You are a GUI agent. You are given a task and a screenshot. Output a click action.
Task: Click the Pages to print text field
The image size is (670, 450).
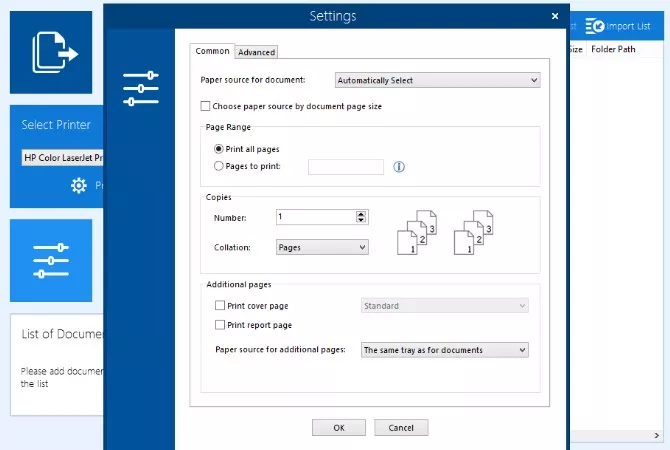346,167
